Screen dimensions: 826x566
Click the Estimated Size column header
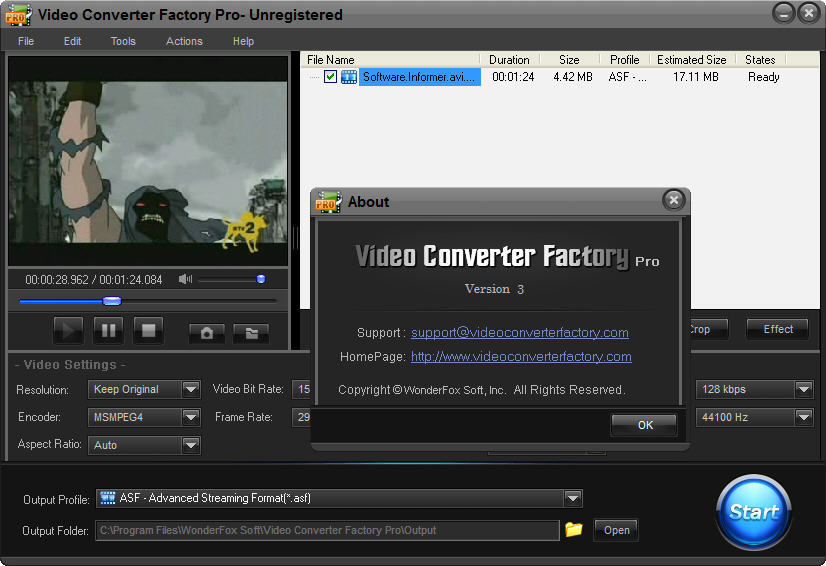pyautogui.click(x=692, y=60)
